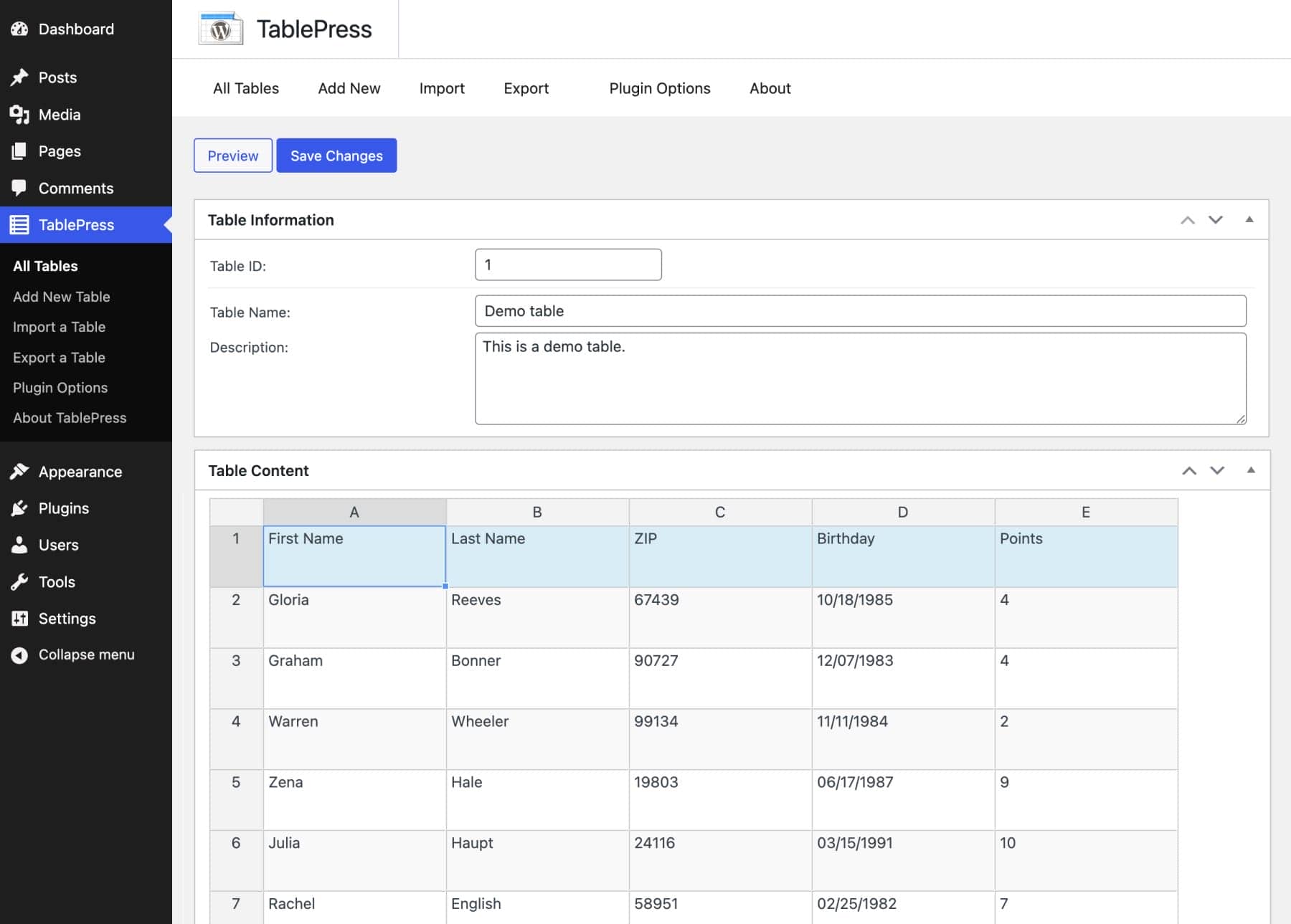Select the Tools wrench icon

(21, 581)
